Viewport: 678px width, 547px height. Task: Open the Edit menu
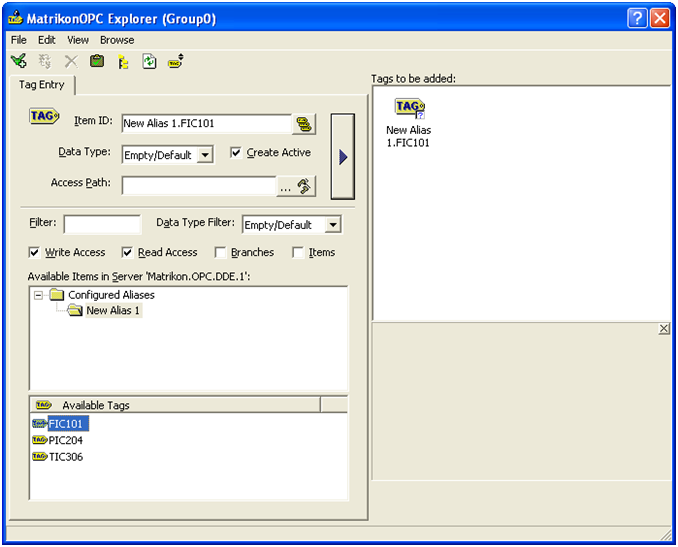click(46, 40)
